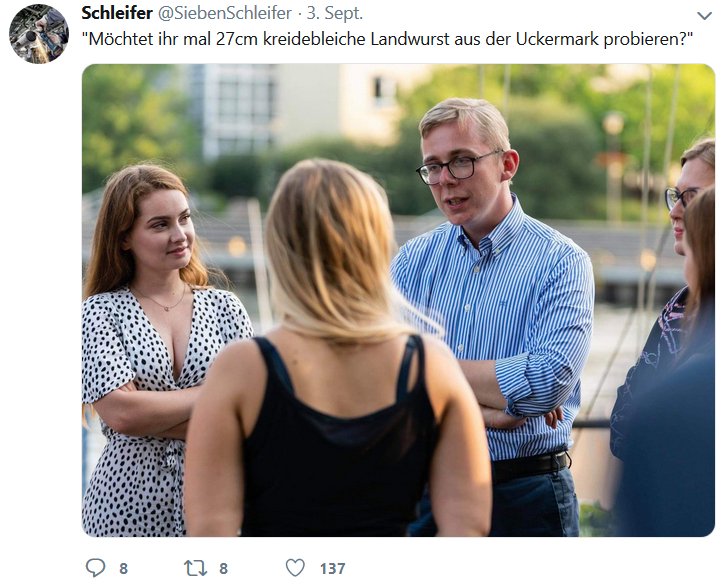The height and width of the screenshot is (586, 725).
Task: Open the @SiebenSchleifer handle link
Action: click(x=225, y=13)
